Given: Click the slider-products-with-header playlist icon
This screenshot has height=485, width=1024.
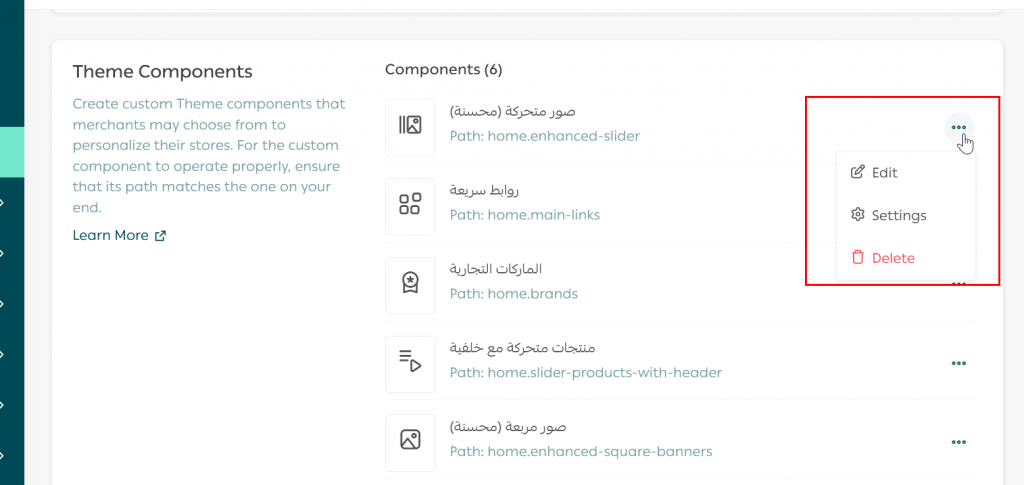Looking at the screenshot, I should tap(410, 362).
